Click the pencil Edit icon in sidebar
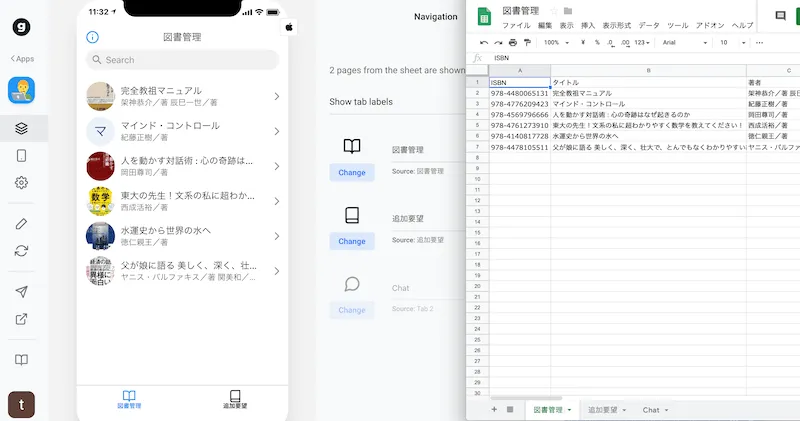Image resolution: width=800 pixels, height=421 pixels. point(21,224)
